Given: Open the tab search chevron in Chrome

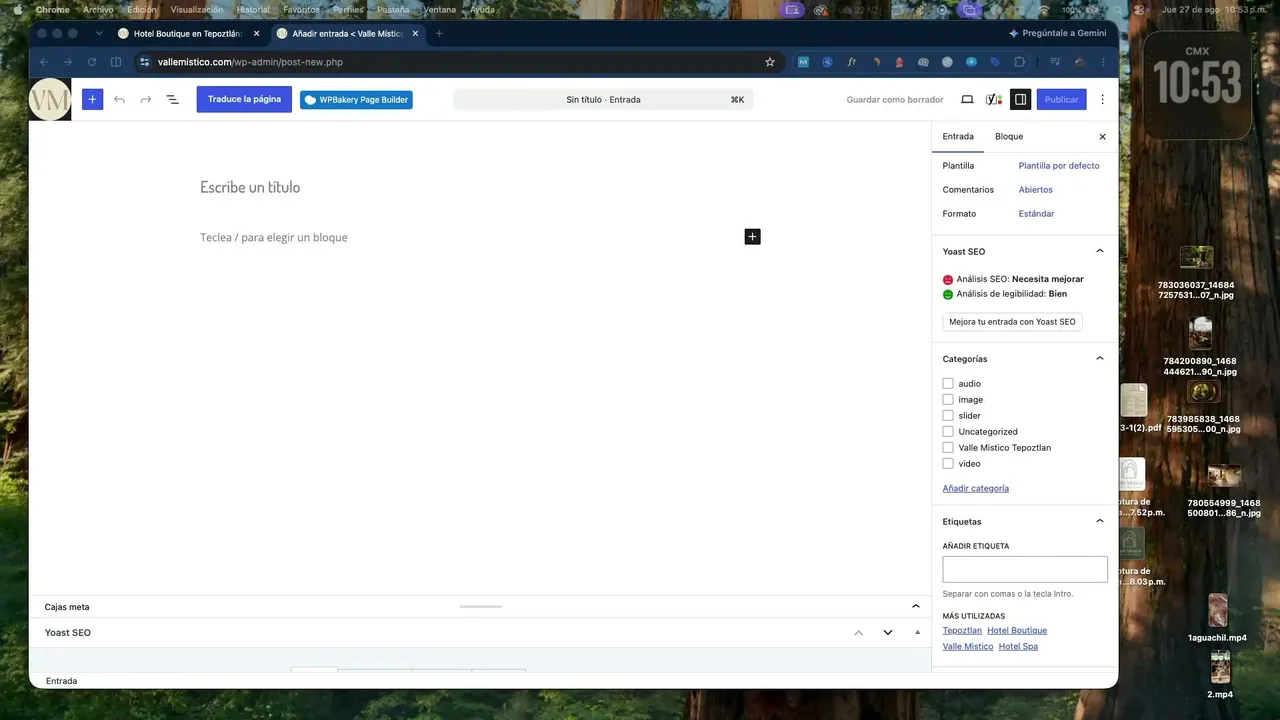Looking at the screenshot, I should point(99,33).
